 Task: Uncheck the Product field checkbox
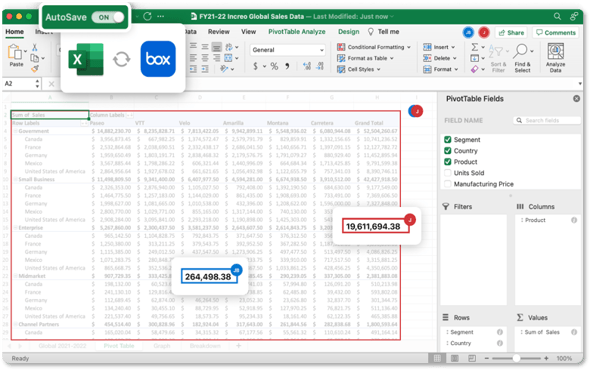coord(447,162)
